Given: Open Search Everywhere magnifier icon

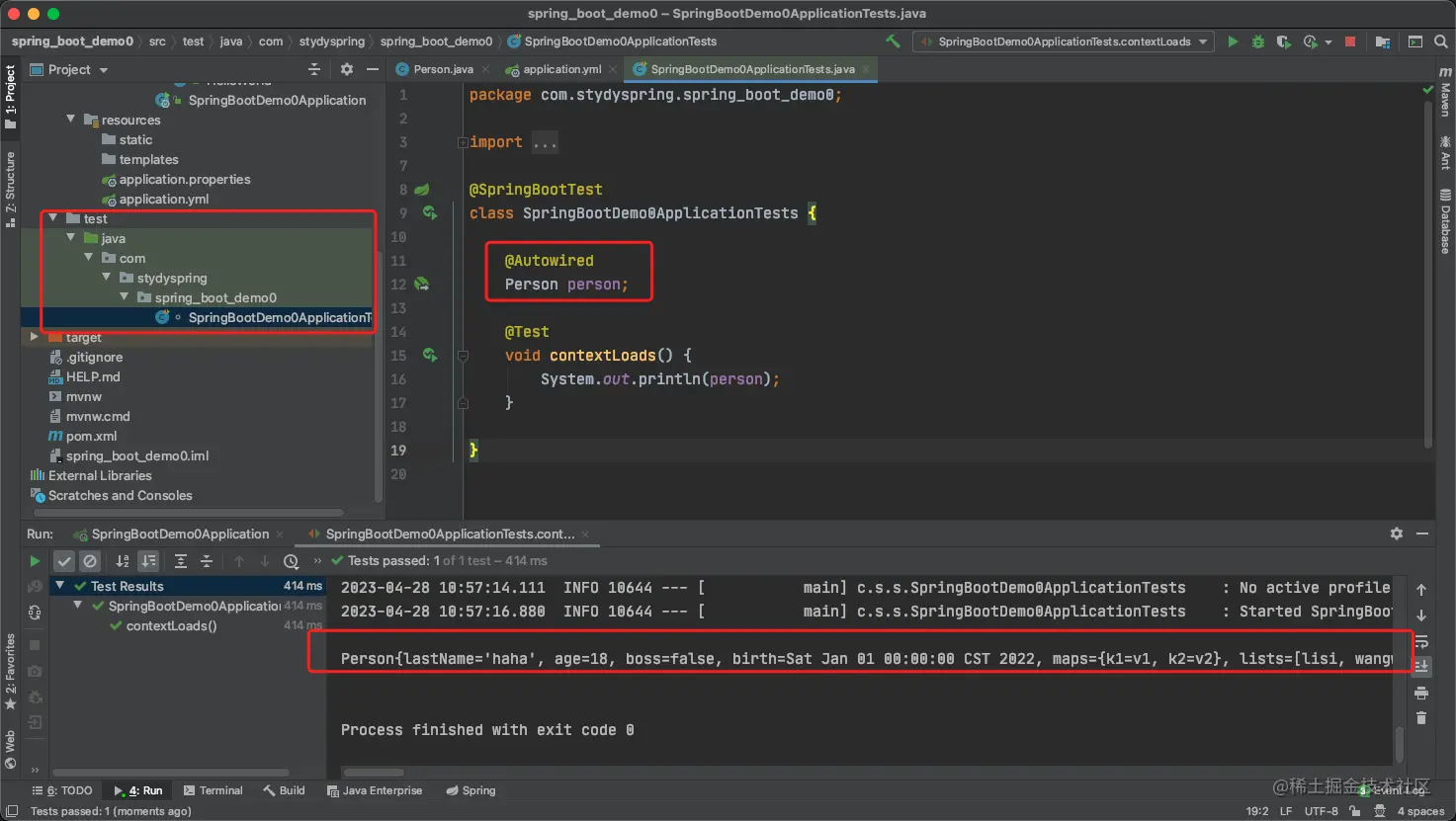Looking at the screenshot, I should pyautogui.click(x=1441, y=41).
